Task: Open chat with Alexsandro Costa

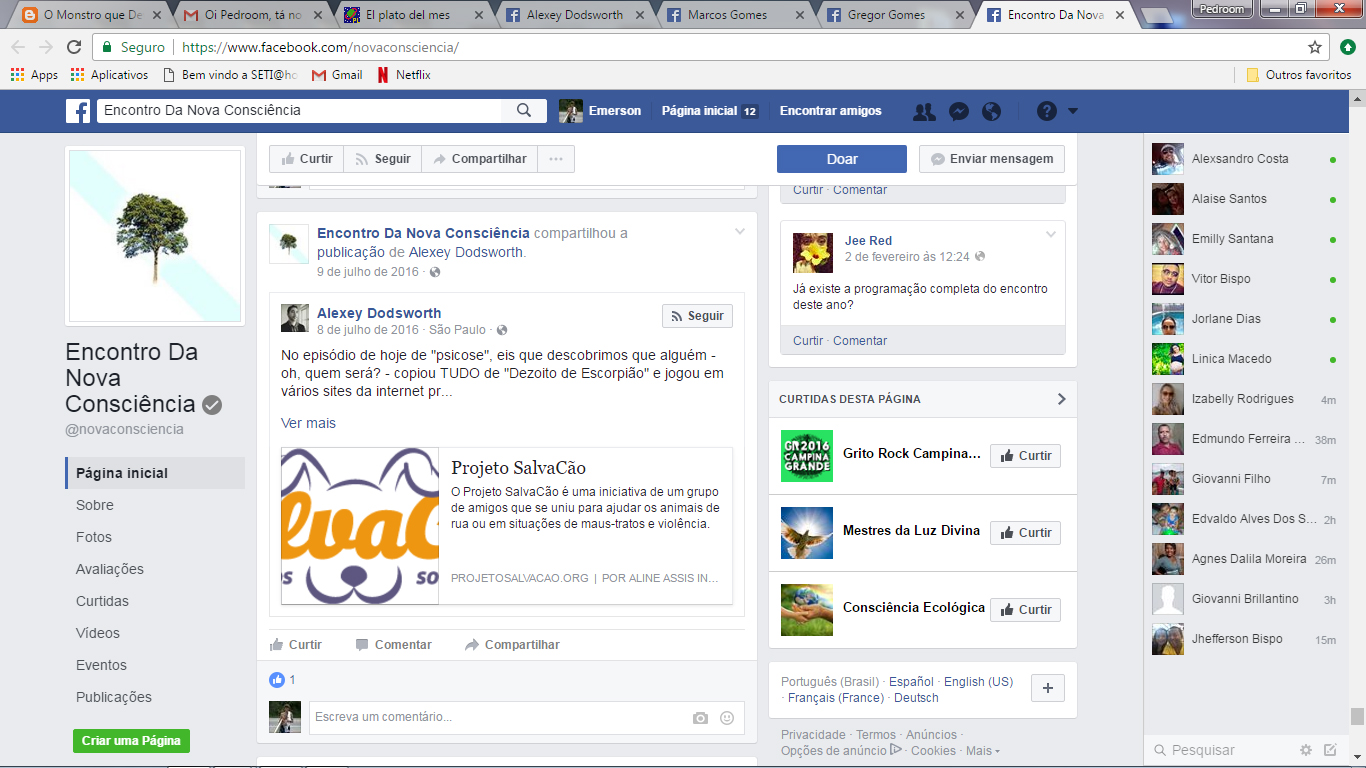Action: (1244, 159)
